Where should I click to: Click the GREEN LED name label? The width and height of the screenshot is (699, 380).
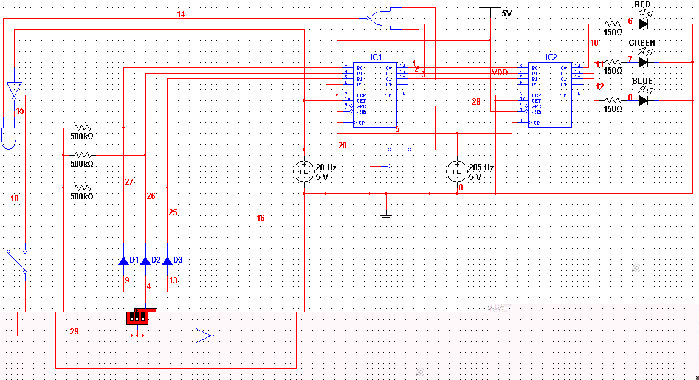tap(642, 43)
